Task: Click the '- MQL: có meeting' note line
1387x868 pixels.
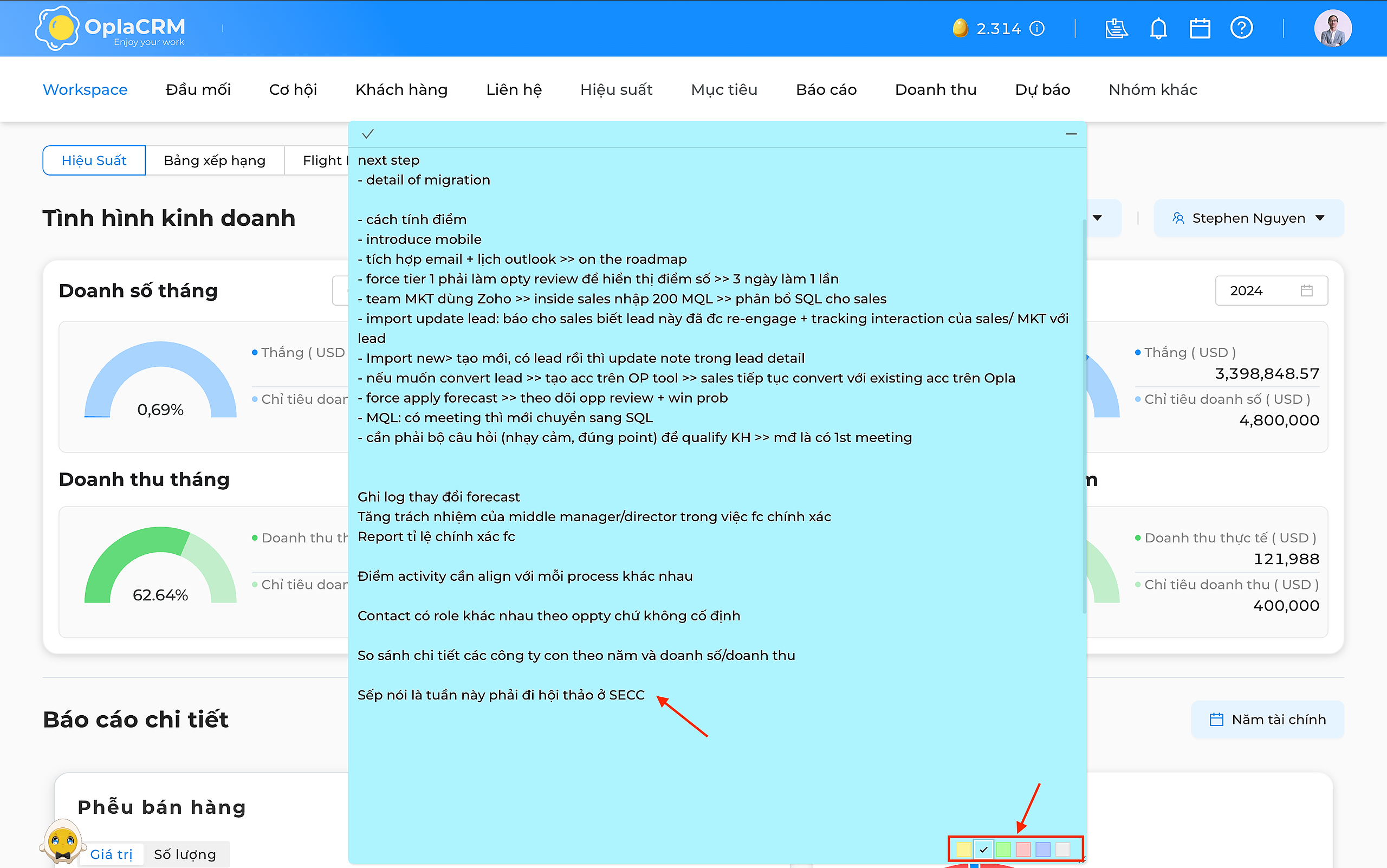Action: tap(505, 417)
